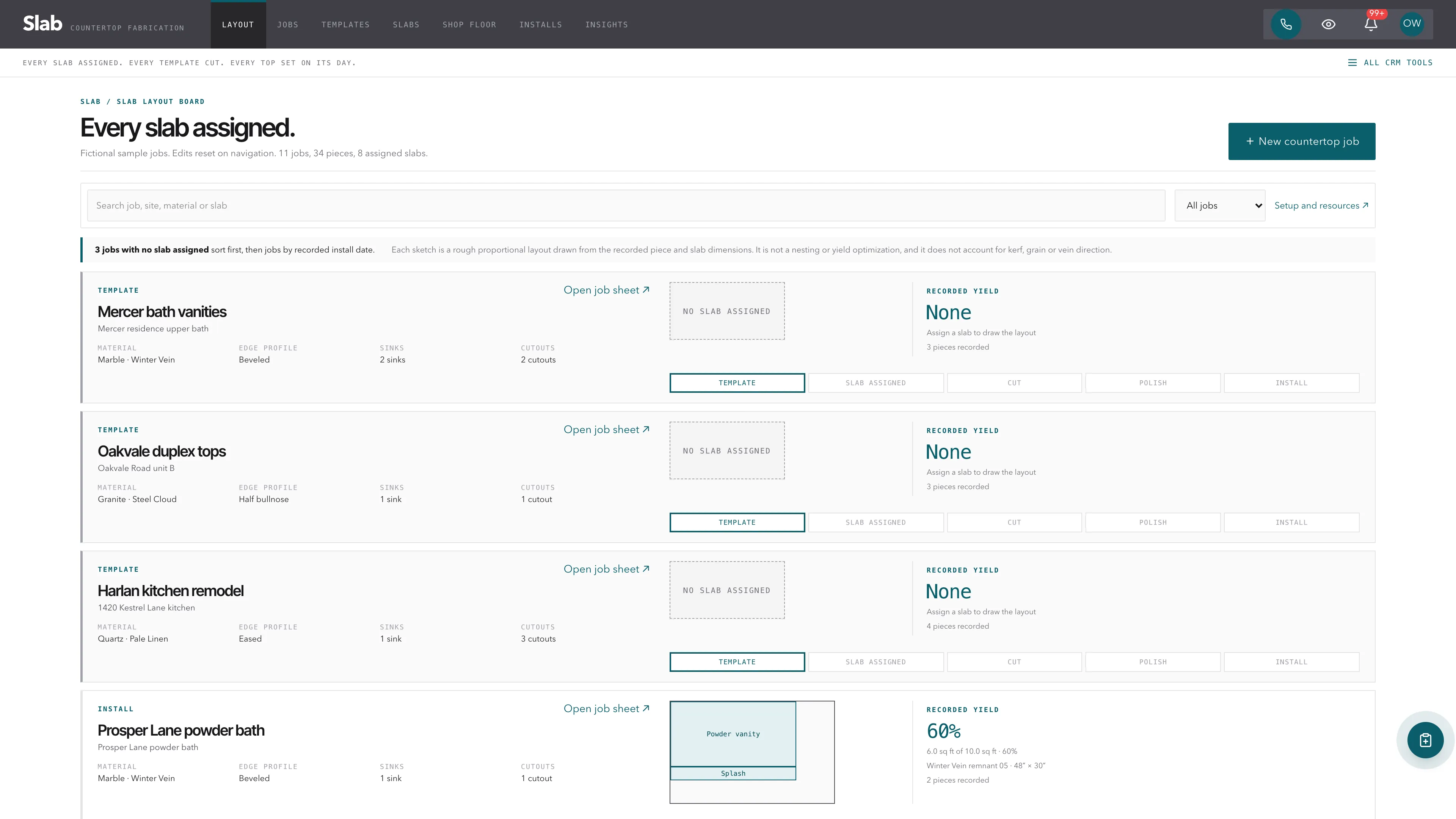The height and width of the screenshot is (819, 1456).
Task: Go to the Slabs tab
Action: click(406, 25)
